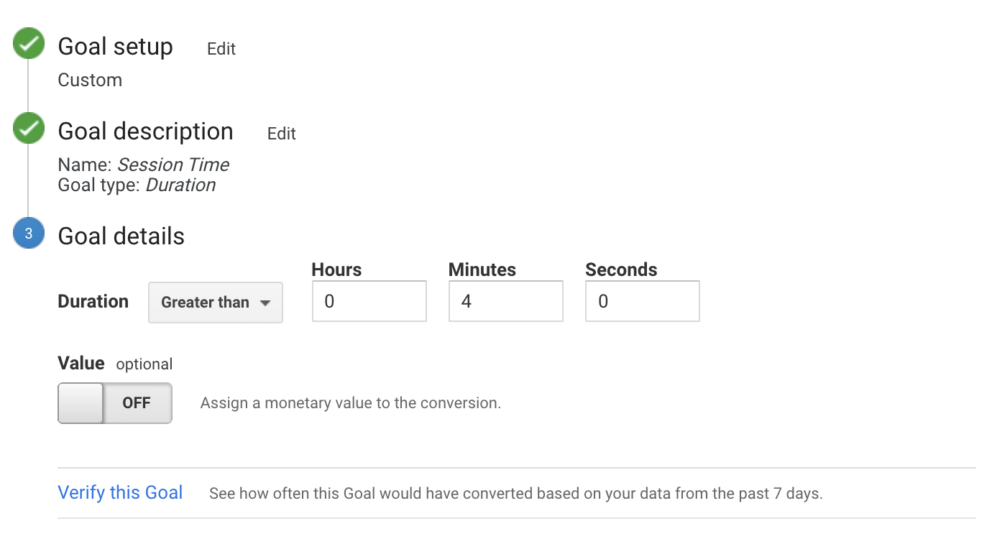Click Edit next to Goal setup
992x539 pixels.
(221, 49)
